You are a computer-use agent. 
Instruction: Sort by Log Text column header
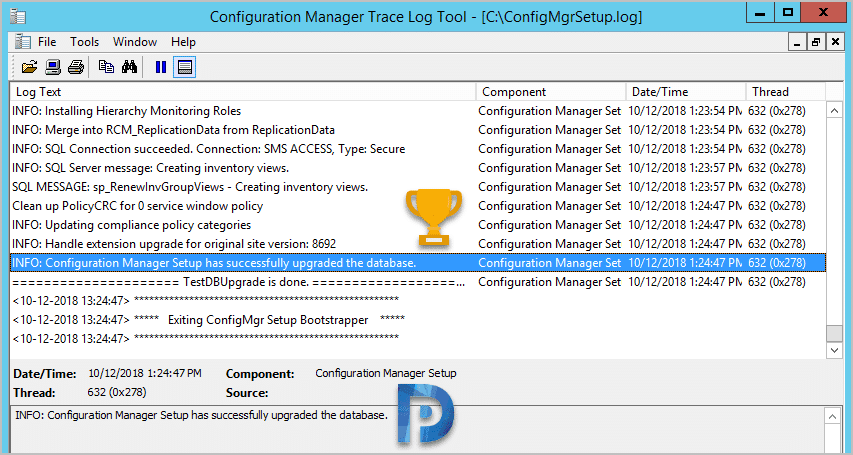tap(243, 92)
